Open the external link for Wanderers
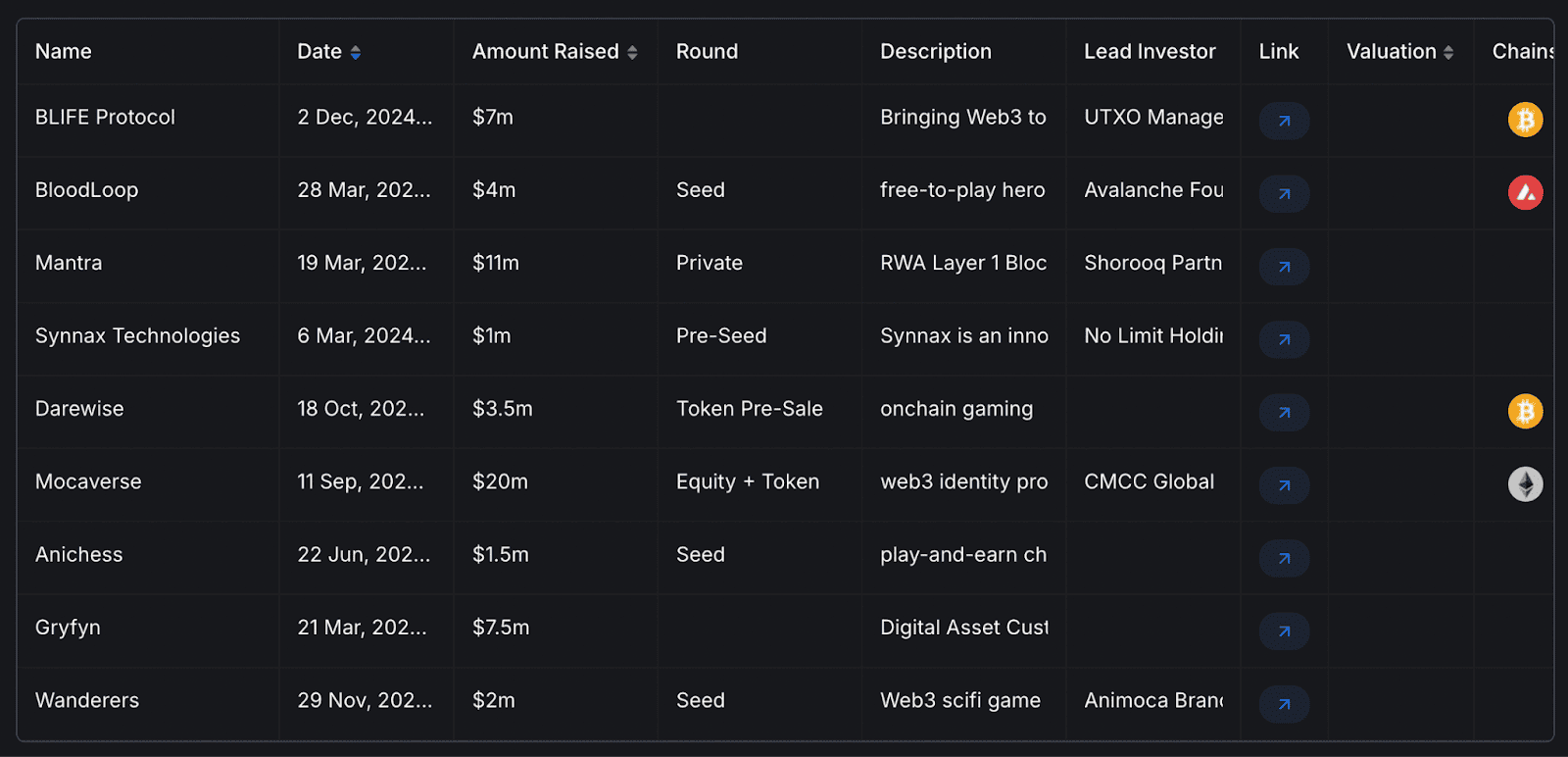This screenshot has width=1568, height=757. pyautogui.click(x=1283, y=704)
